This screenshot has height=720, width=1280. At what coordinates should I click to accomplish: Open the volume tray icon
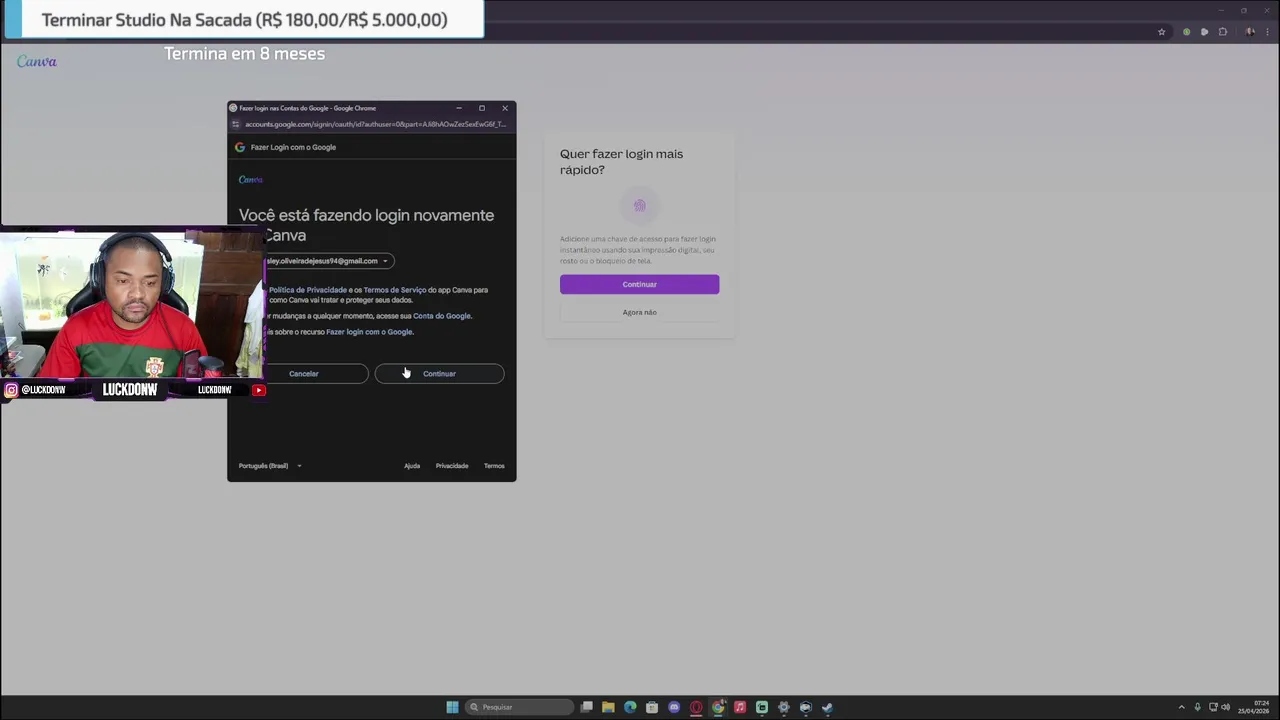click(x=1225, y=707)
